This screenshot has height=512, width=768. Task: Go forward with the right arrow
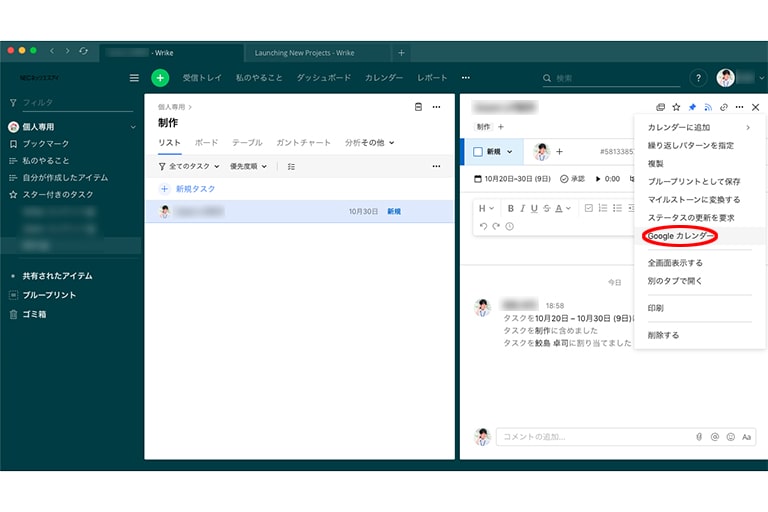pos(68,51)
